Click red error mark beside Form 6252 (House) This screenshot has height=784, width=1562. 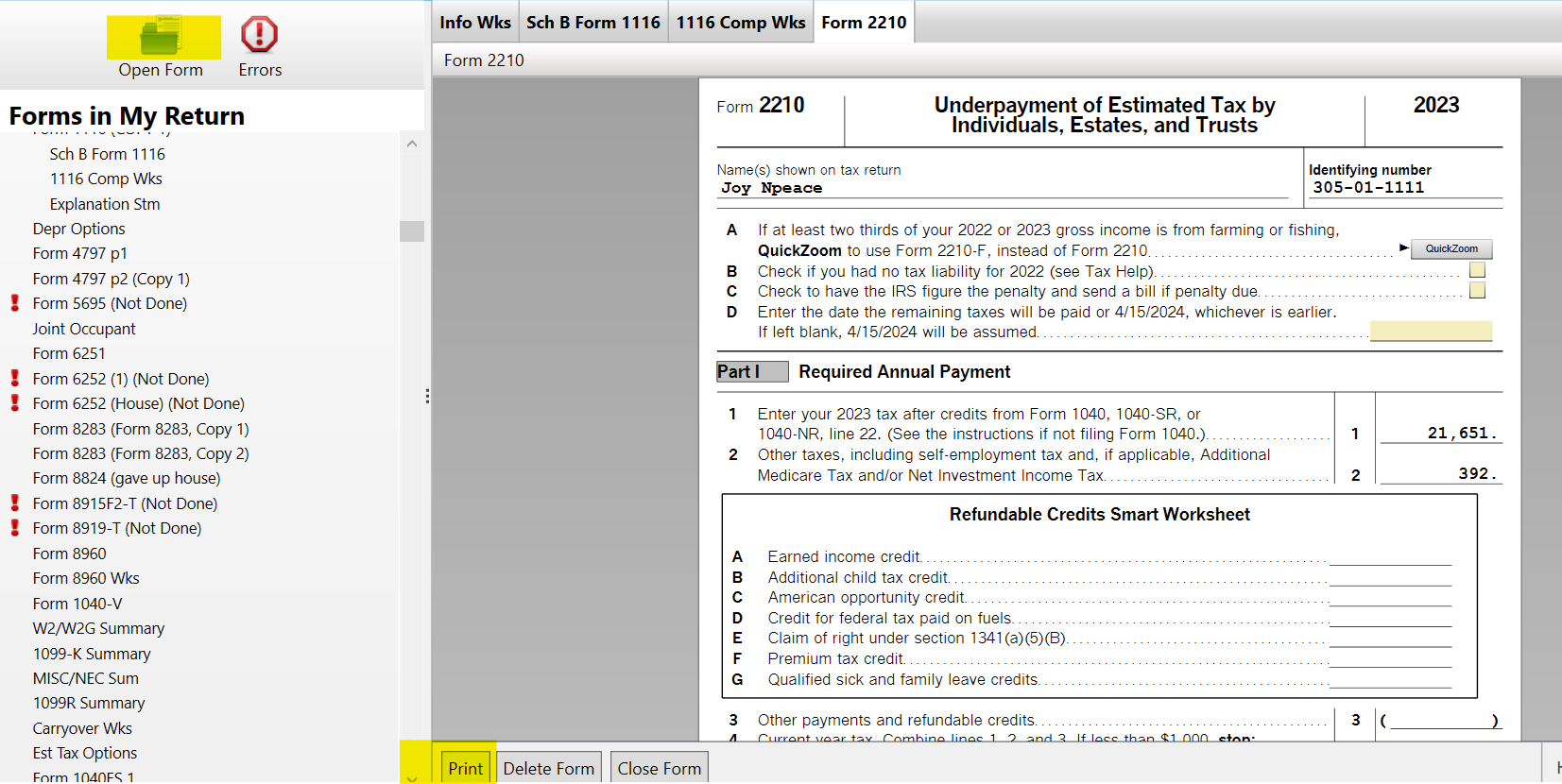click(15, 403)
